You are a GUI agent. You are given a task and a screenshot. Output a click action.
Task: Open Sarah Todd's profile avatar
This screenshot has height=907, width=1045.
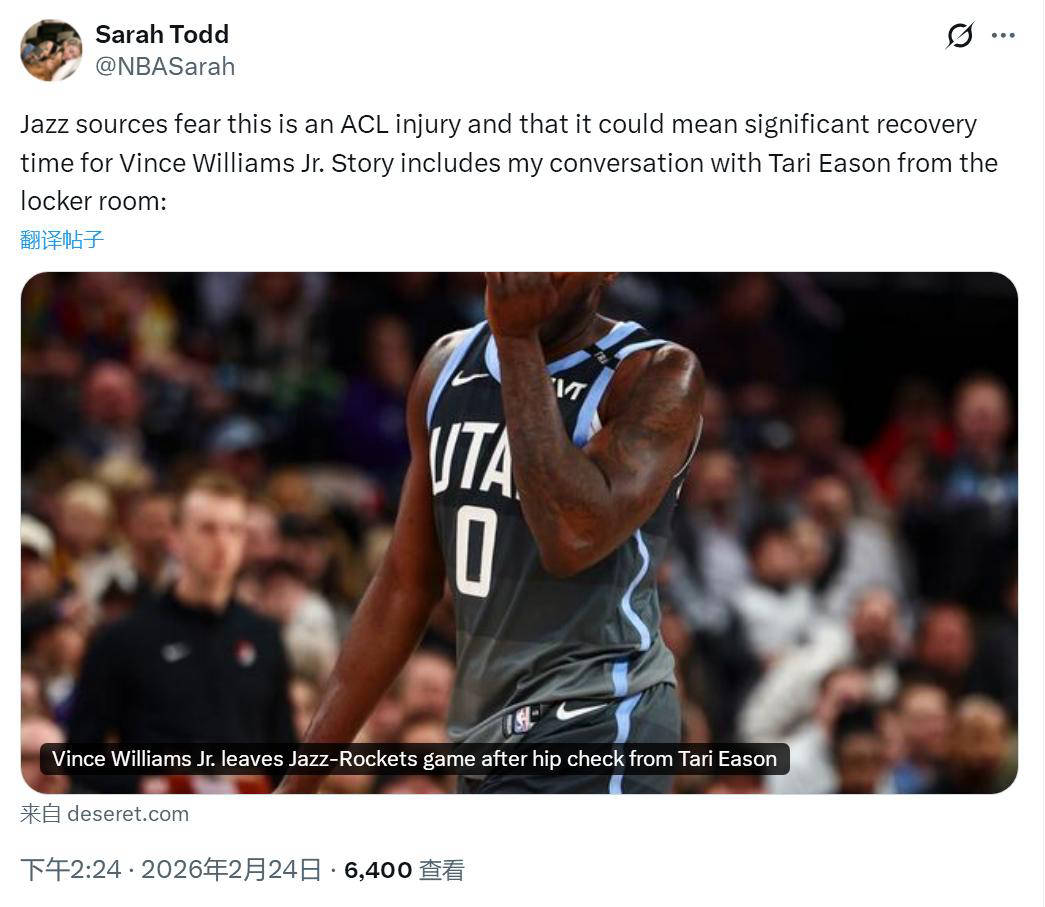[51, 50]
